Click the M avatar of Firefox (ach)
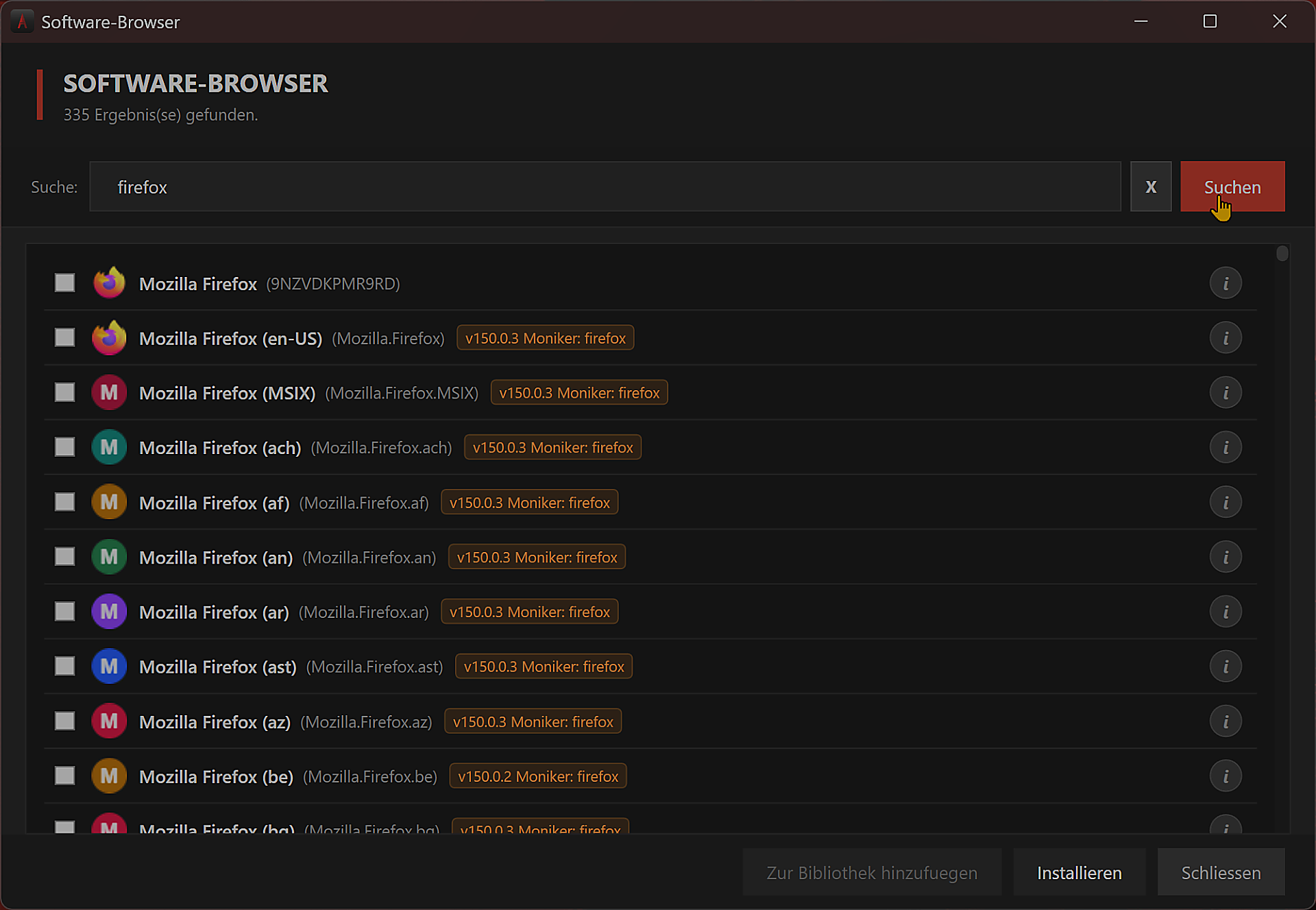 (x=109, y=447)
